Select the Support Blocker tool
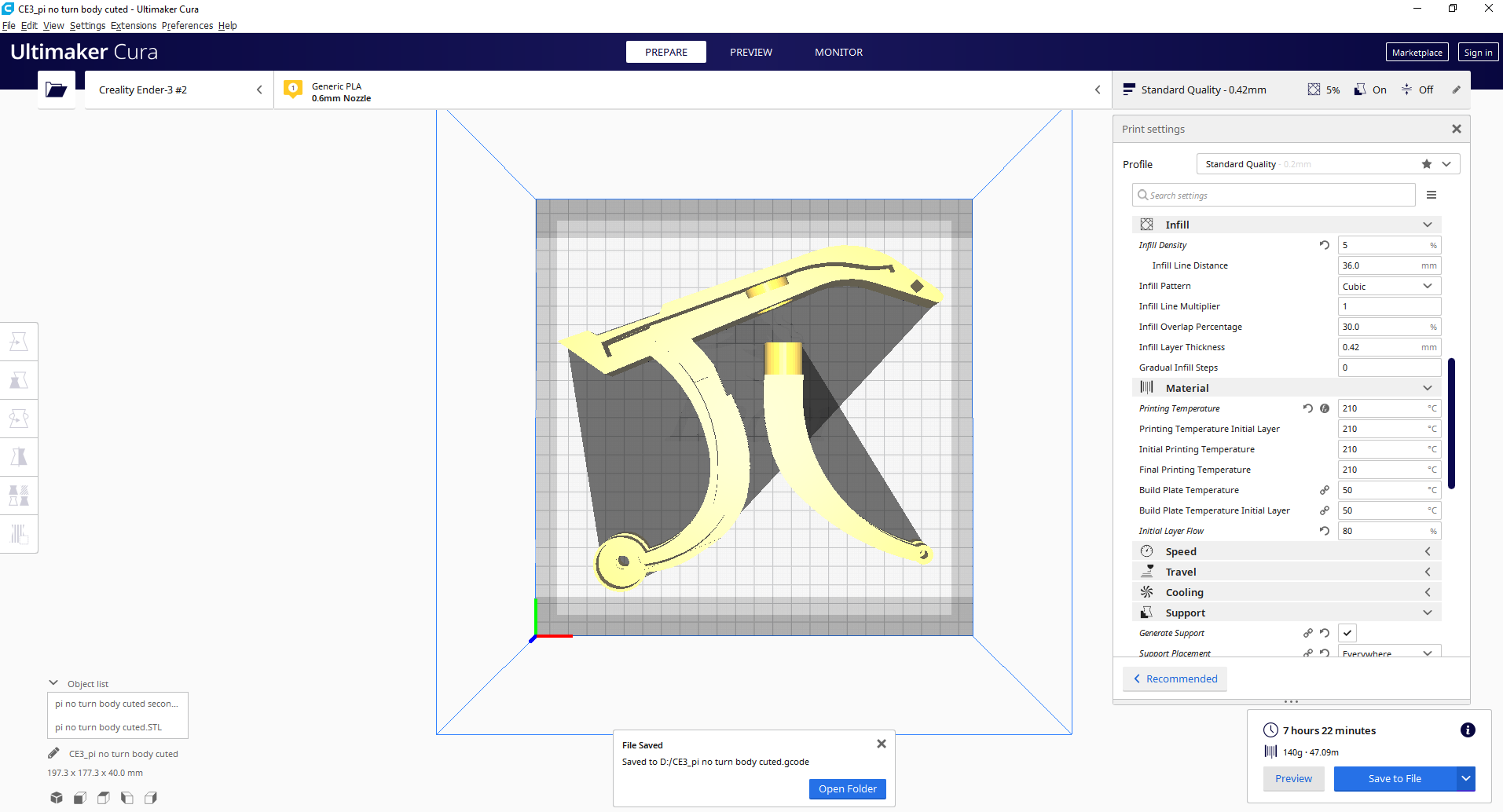Screen dimensions: 1503x812 [x=19, y=534]
